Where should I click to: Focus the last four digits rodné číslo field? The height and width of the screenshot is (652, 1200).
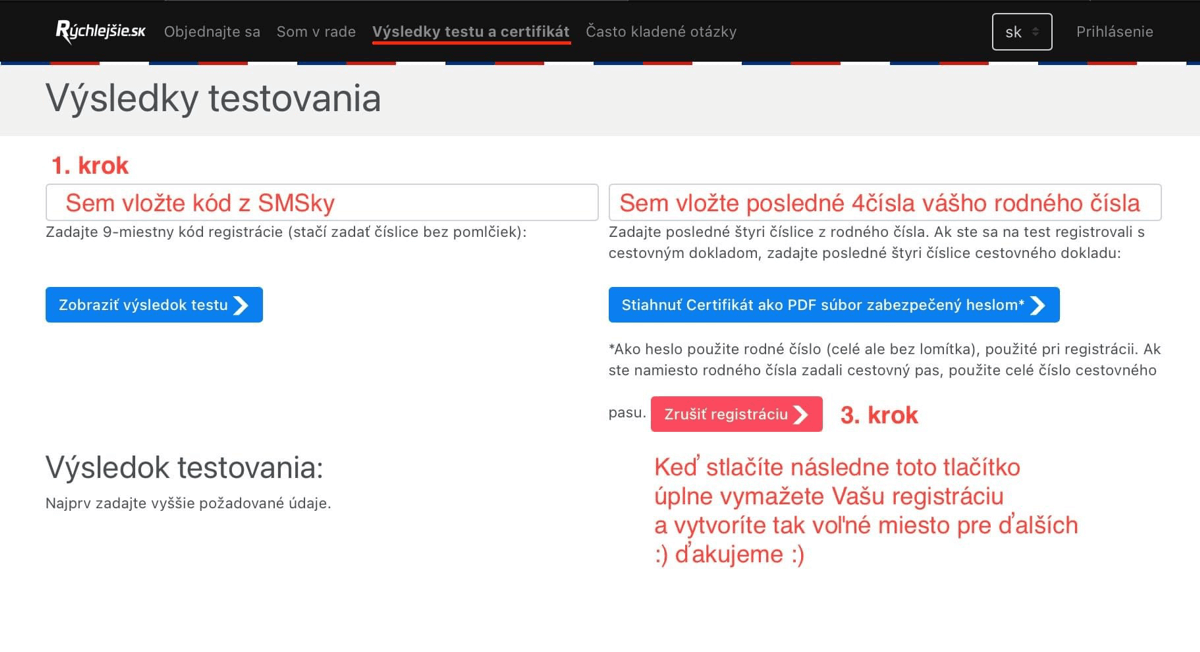884,203
